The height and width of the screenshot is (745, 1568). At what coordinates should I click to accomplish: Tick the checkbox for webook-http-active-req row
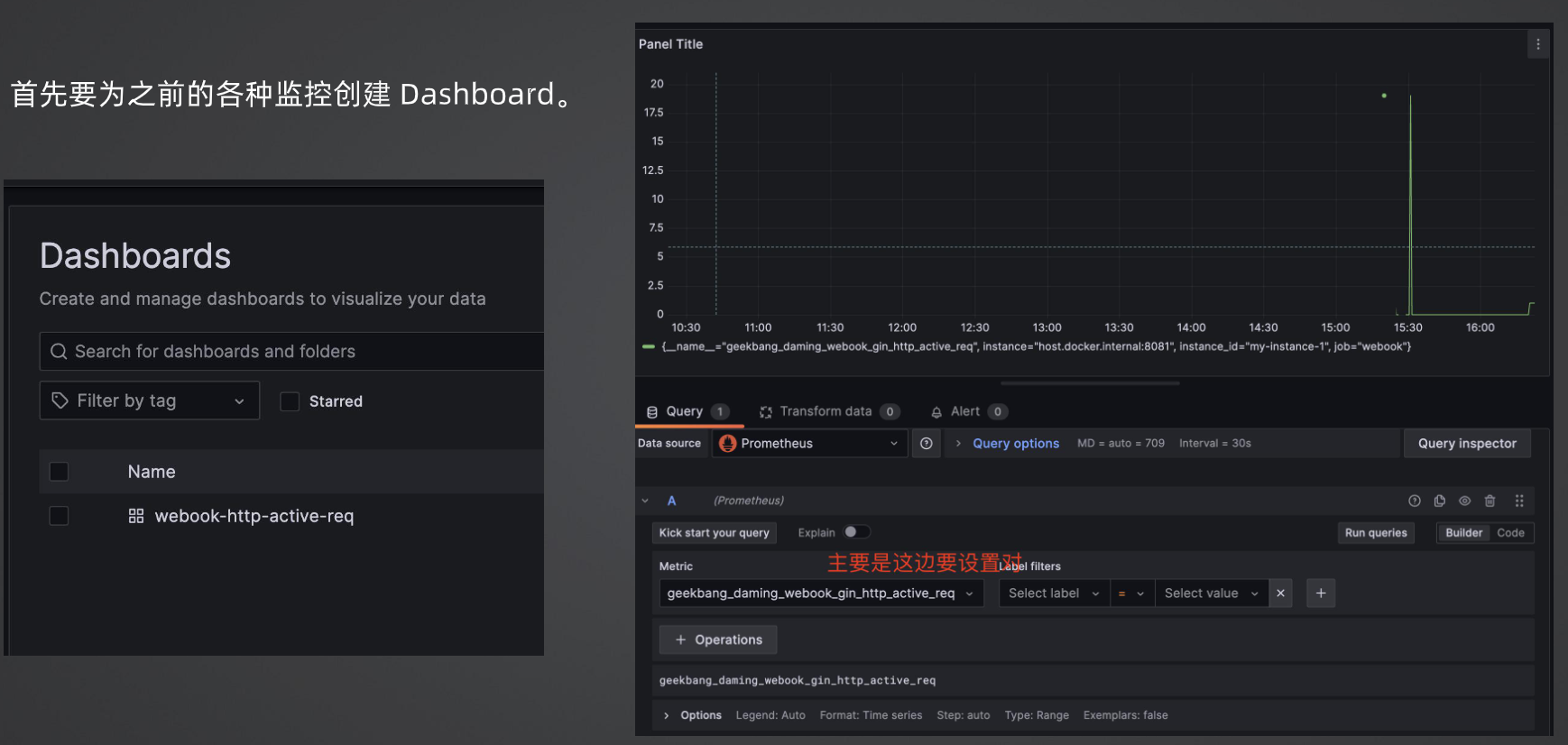(59, 516)
